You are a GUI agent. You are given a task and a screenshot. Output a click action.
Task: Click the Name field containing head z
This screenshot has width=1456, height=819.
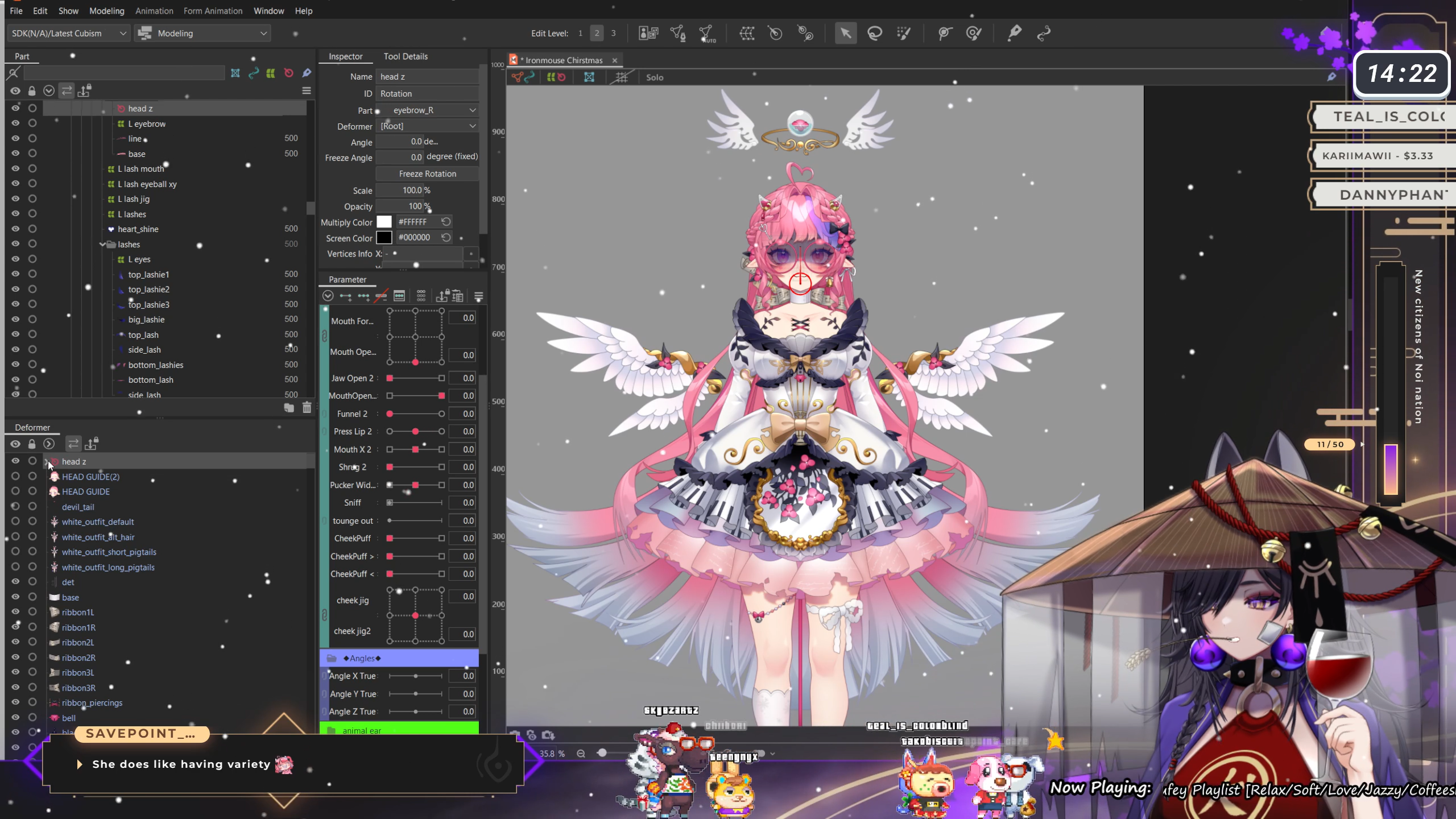[427, 76]
